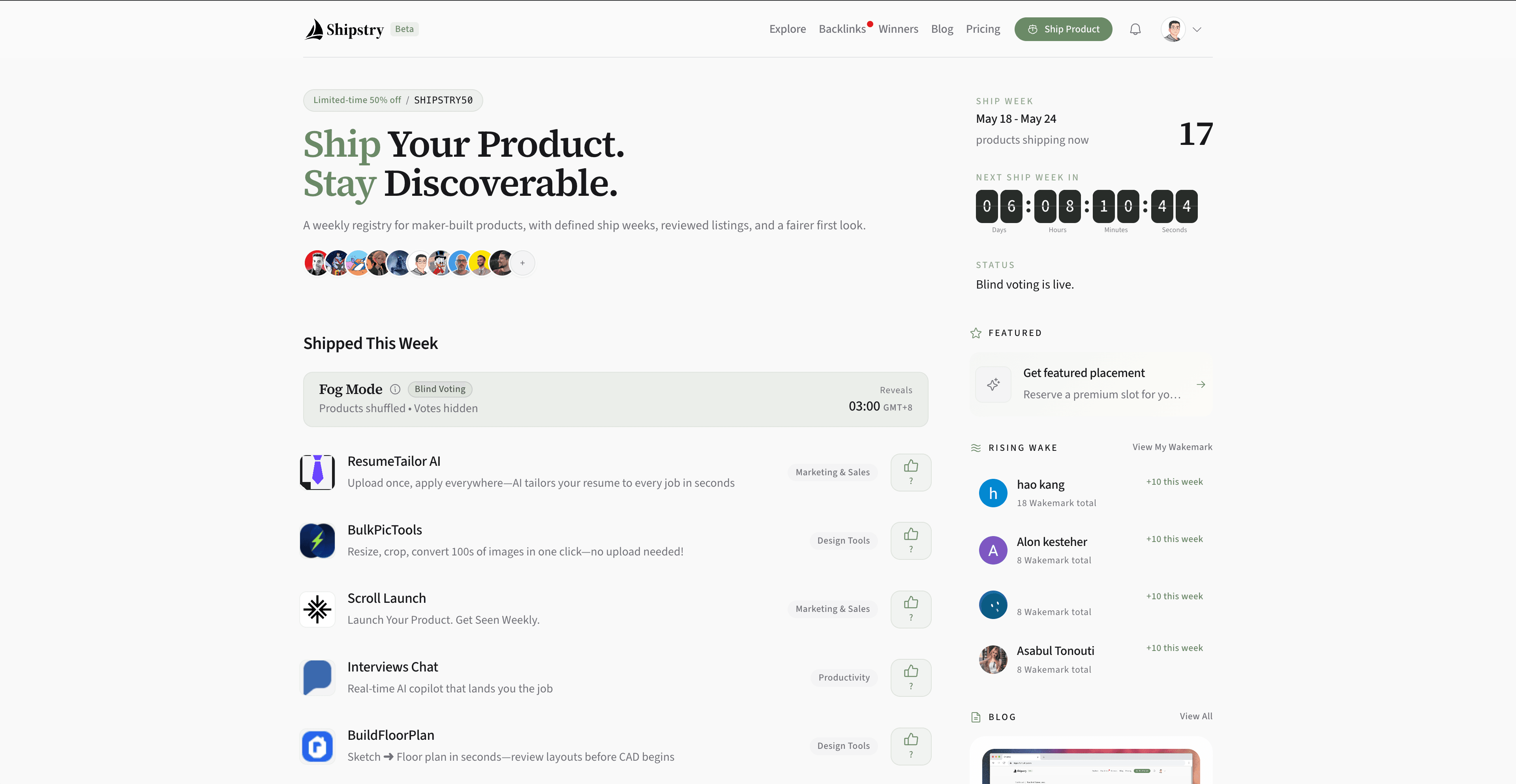
Task: Click the arrow on featured placement card
Action: [x=1201, y=384]
